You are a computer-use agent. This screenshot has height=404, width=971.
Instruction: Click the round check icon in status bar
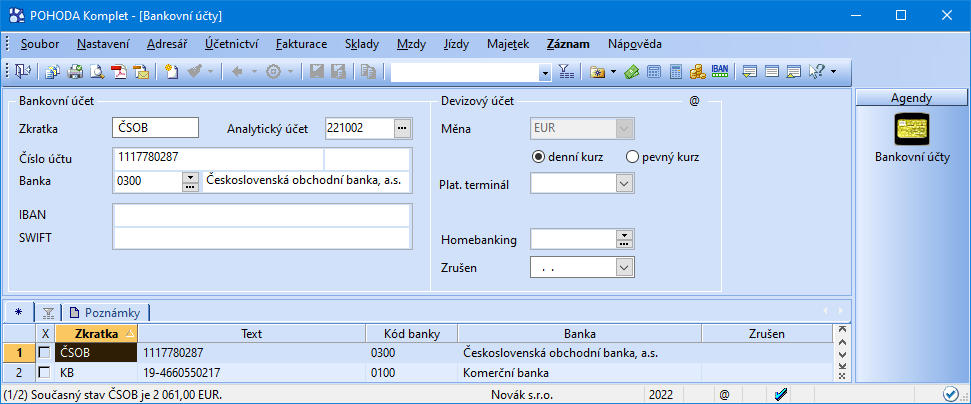click(949, 394)
